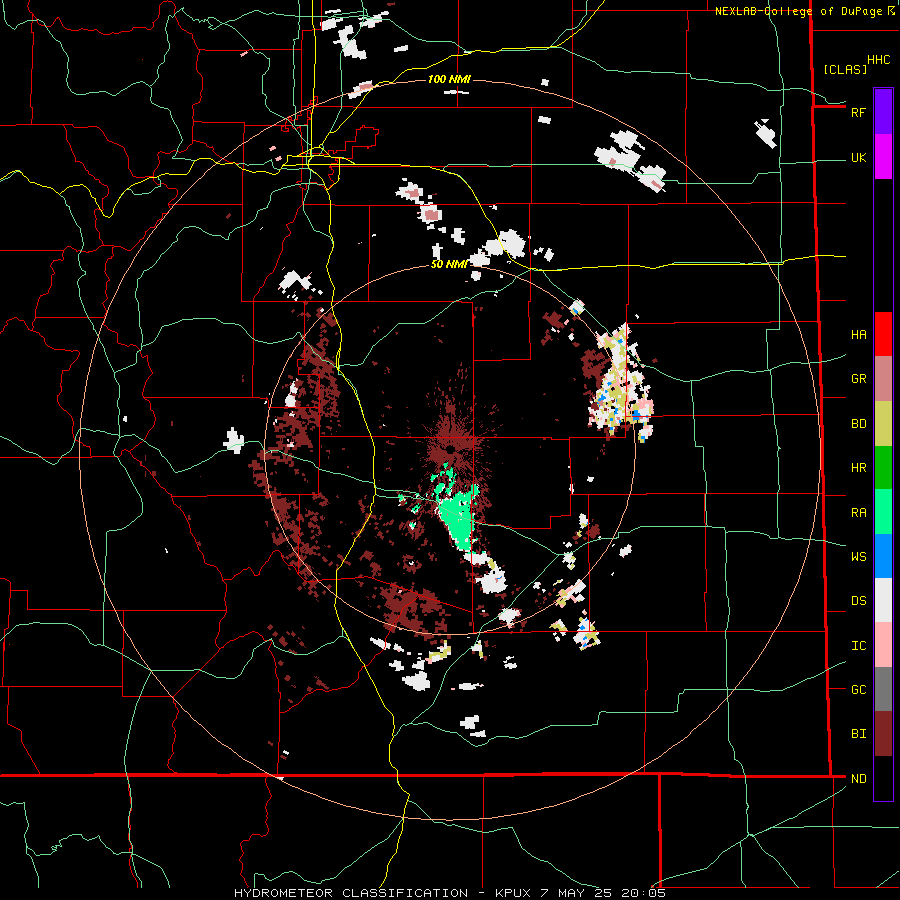Click the WS blue legend swatch
This screenshot has height=900, width=900.
click(883, 556)
